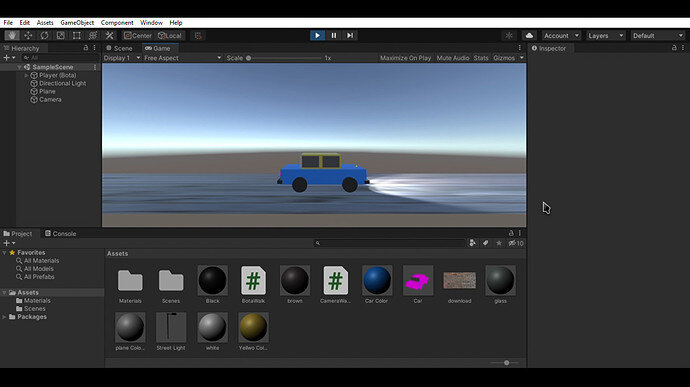Open collaboration services icon
The image size is (690, 387).
509,36
